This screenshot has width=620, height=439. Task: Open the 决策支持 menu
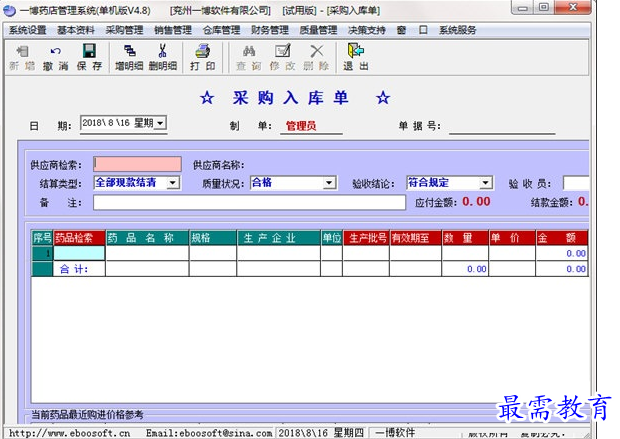pyautogui.click(x=367, y=30)
